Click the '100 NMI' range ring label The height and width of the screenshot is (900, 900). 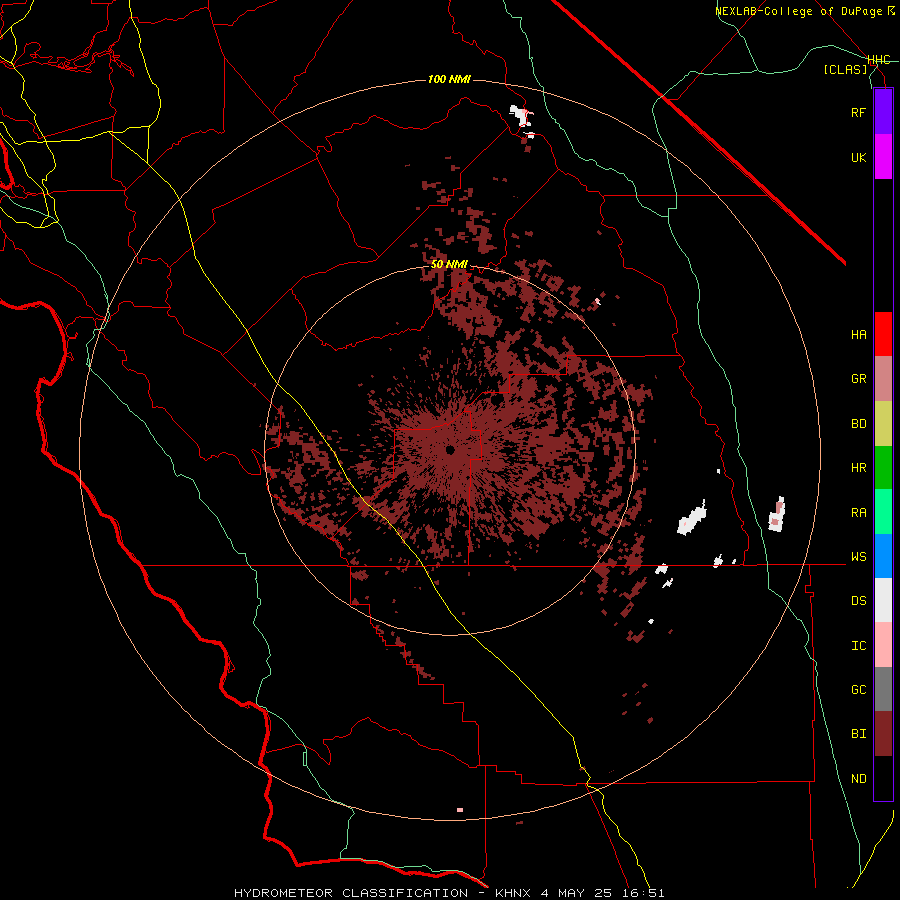pos(449,79)
